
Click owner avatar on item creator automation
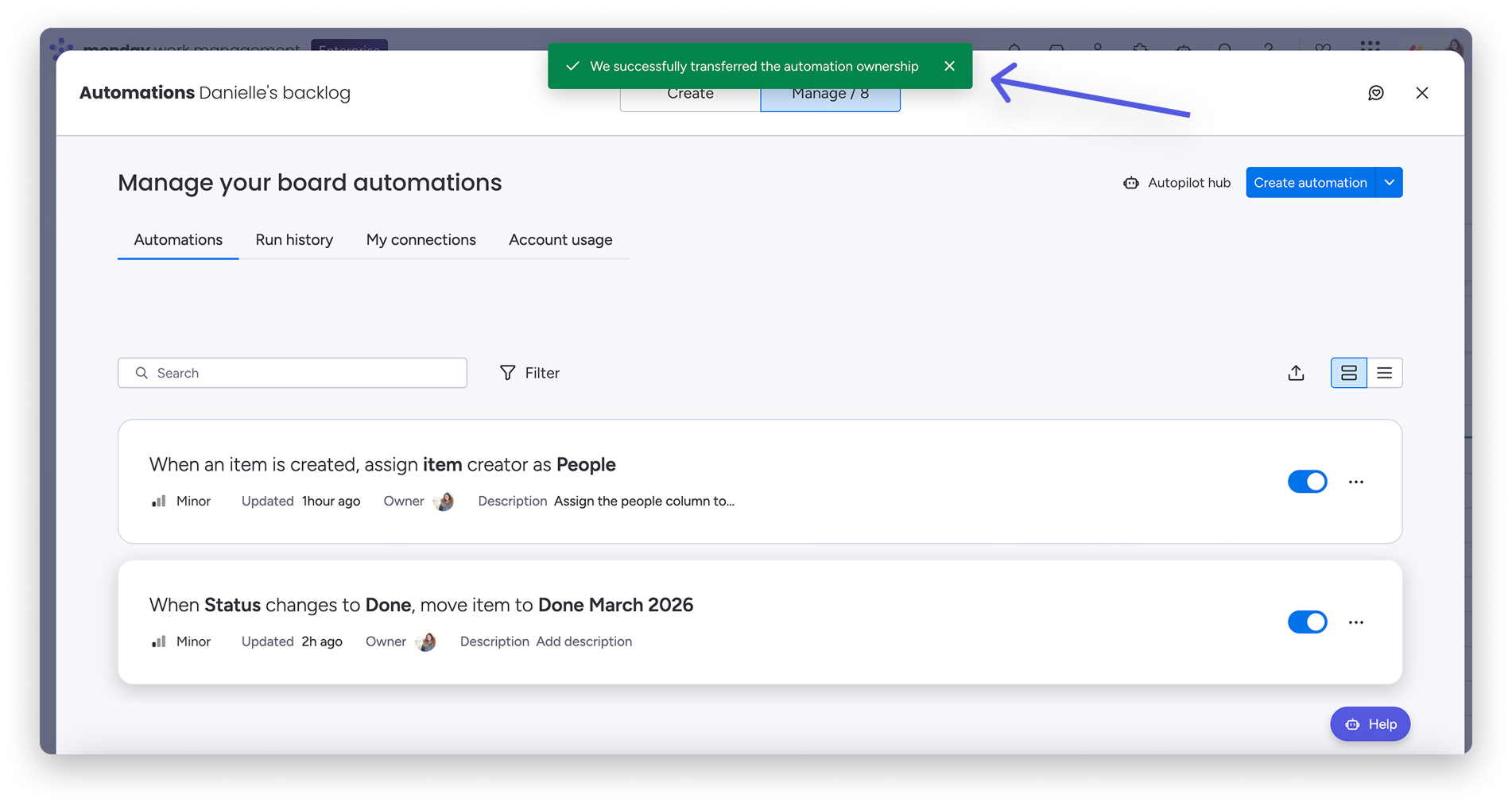point(444,502)
